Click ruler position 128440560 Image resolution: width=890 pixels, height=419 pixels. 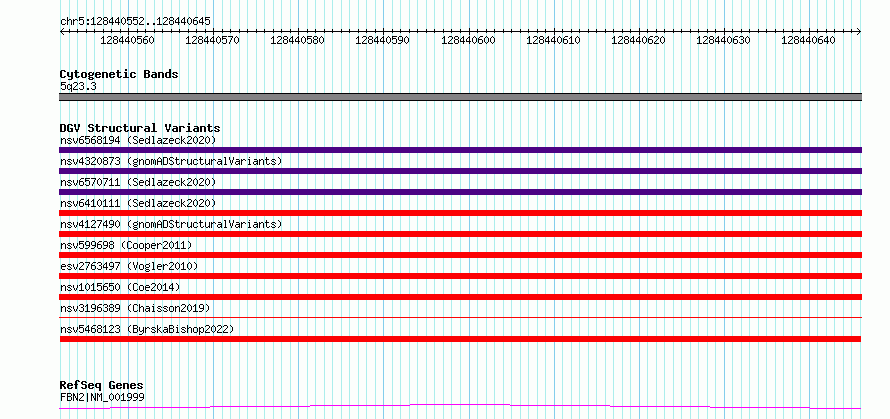click(127, 40)
